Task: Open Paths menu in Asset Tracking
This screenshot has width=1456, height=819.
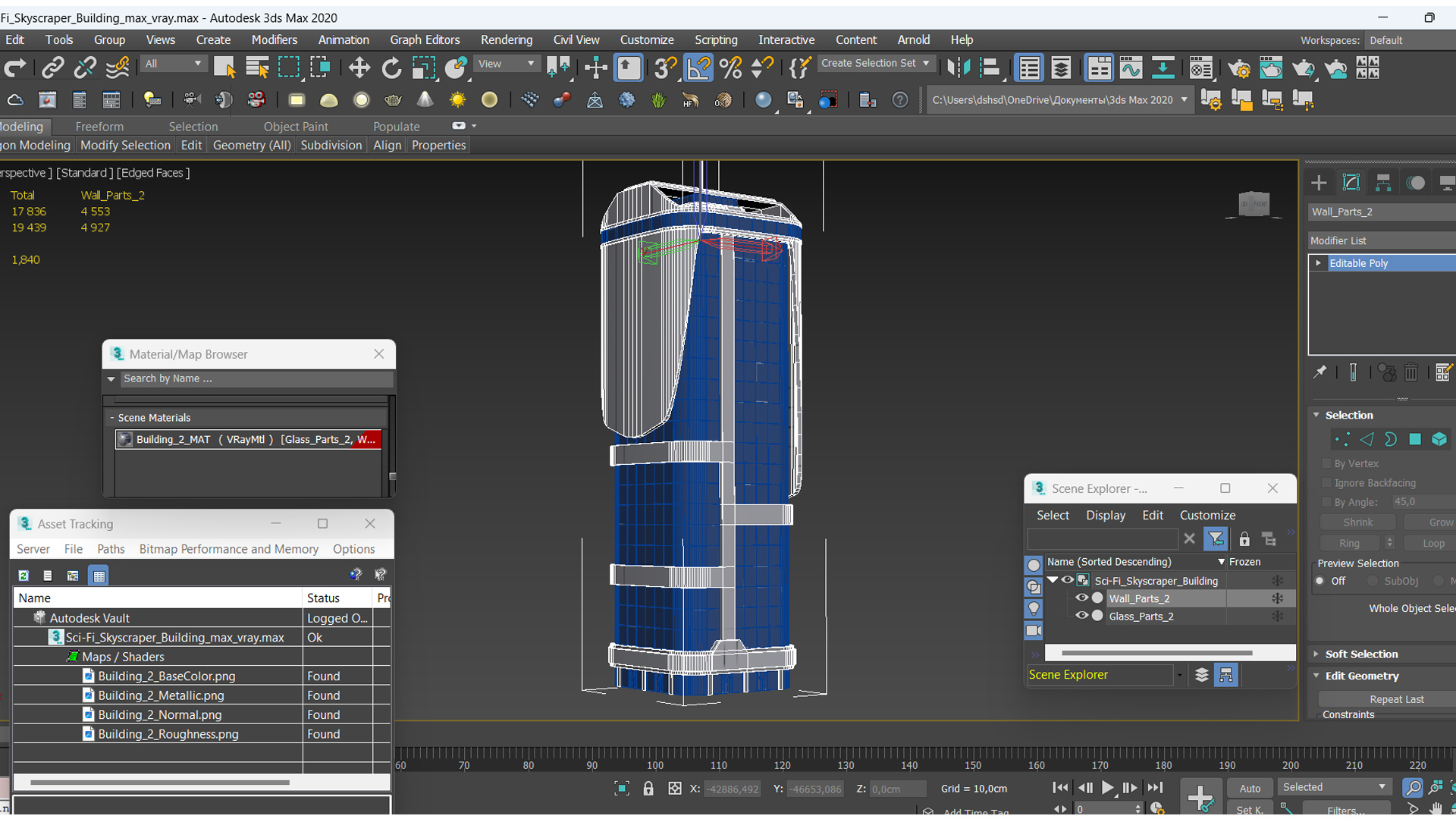Action: pyautogui.click(x=111, y=549)
